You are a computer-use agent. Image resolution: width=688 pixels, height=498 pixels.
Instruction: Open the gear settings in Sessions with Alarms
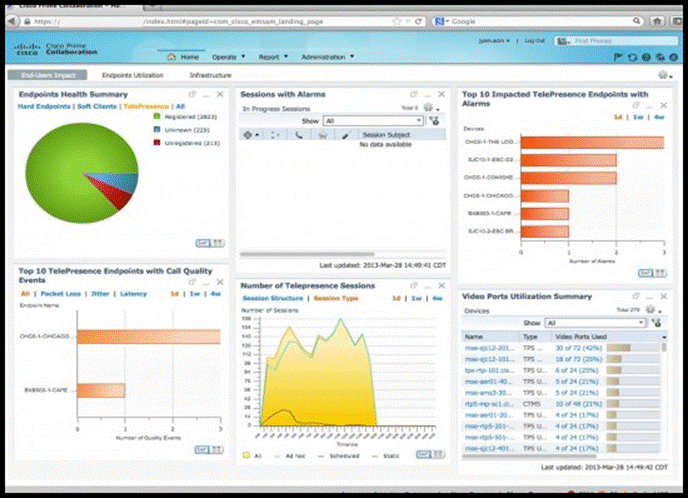coord(429,107)
